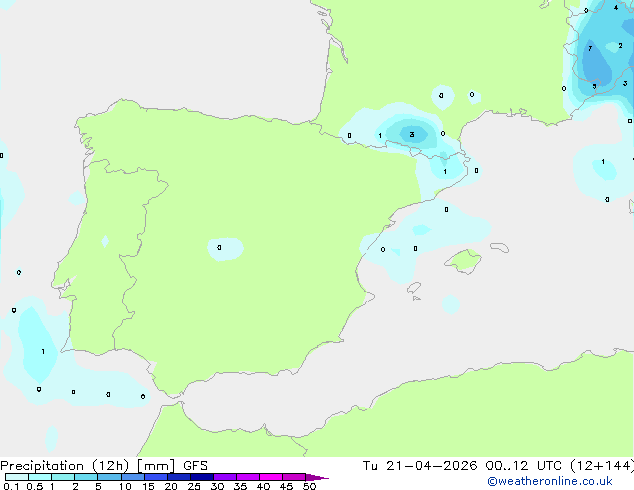Click the '3' value over the Pyrenees

point(412,135)
